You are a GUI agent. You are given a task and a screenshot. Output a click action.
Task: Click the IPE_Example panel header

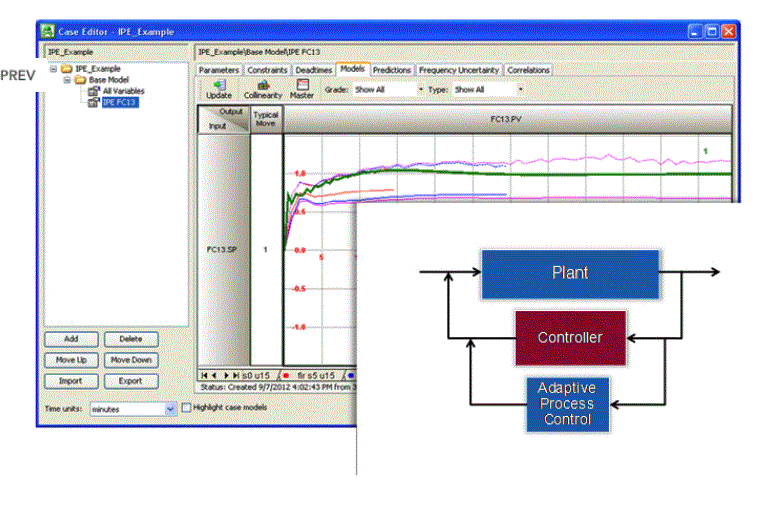(x=116, y=52)
